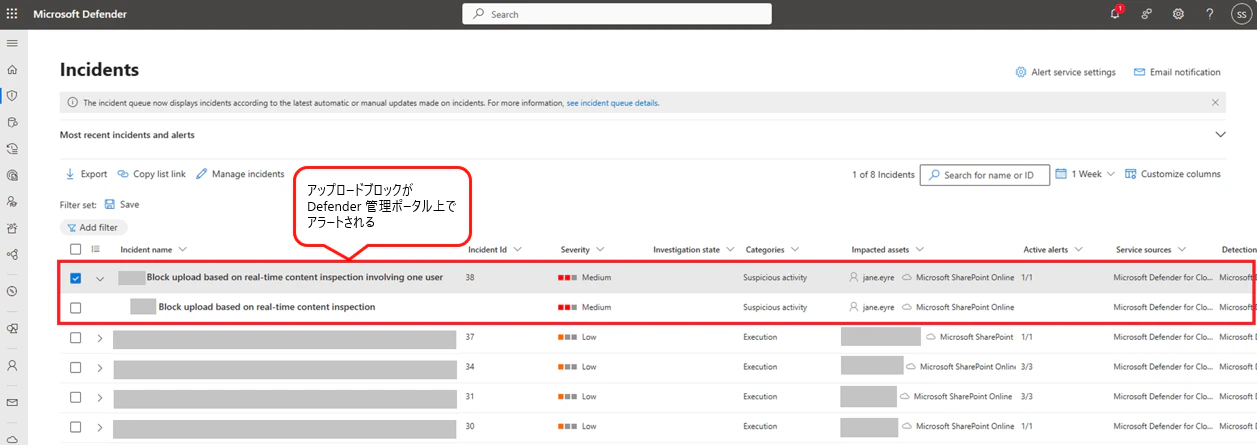
Task: Open the share-nodes icon in the sidebar
Action: point(12,254)
